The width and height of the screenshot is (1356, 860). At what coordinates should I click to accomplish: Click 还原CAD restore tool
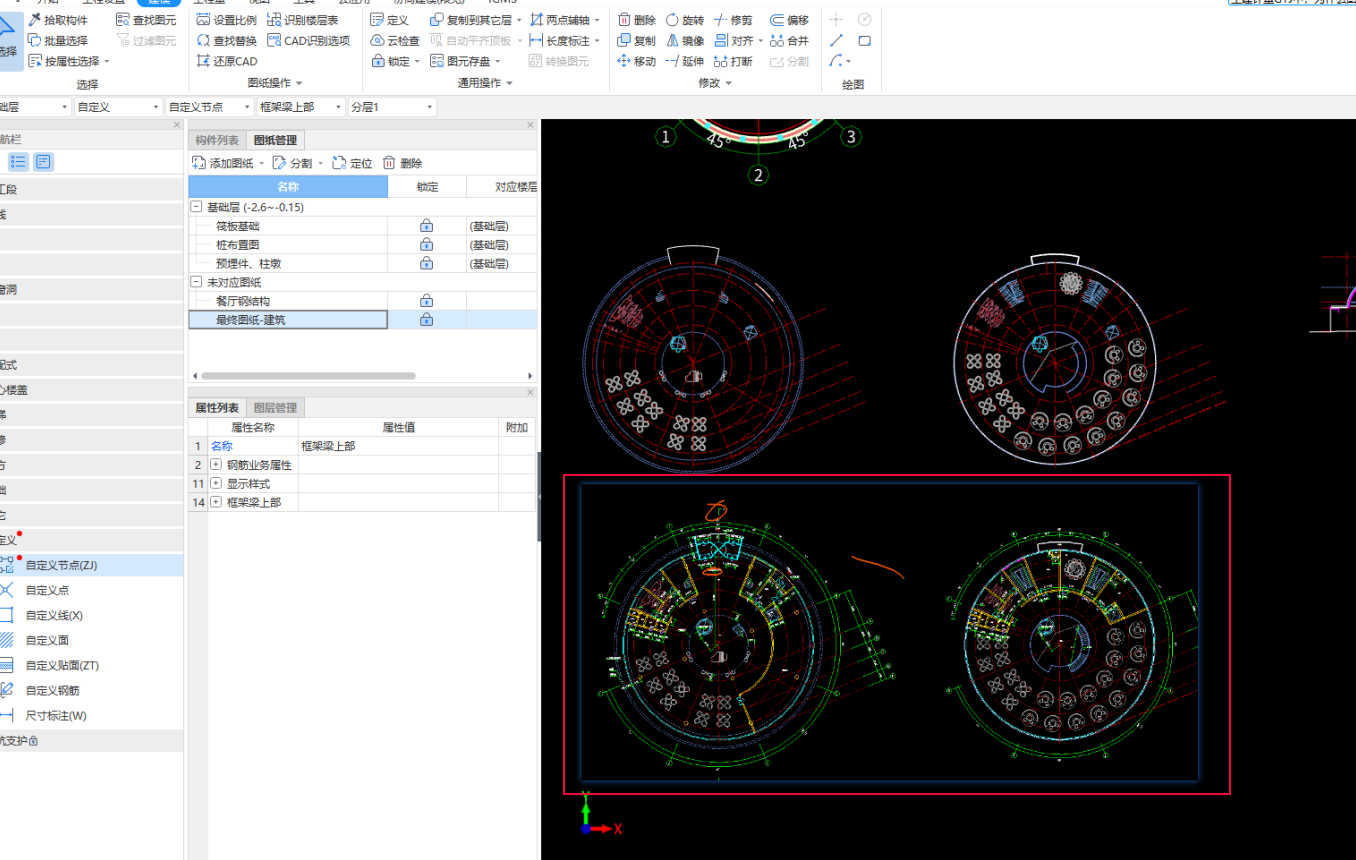pyautogui.click(x=227, y=61)
